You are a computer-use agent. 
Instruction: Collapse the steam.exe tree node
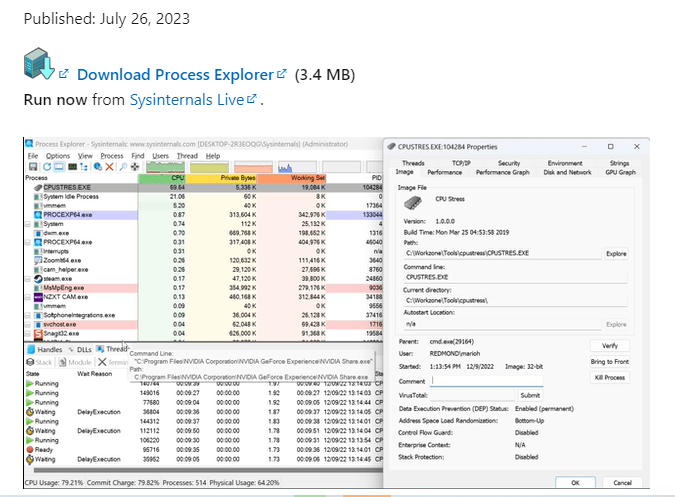click(28, 279)
